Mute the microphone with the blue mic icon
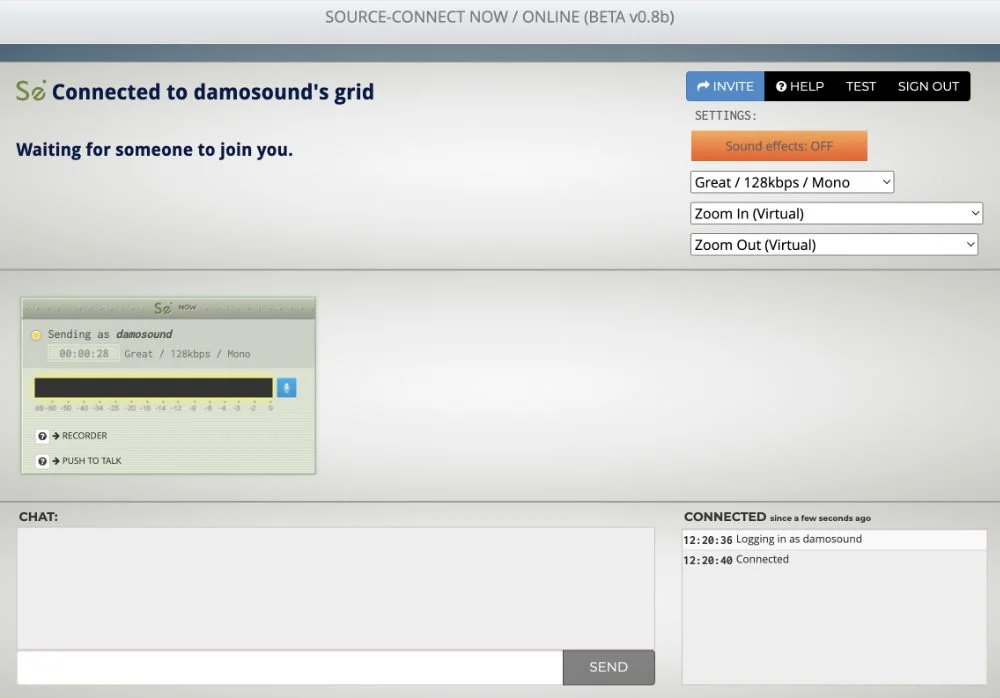 tap(286, 387)
